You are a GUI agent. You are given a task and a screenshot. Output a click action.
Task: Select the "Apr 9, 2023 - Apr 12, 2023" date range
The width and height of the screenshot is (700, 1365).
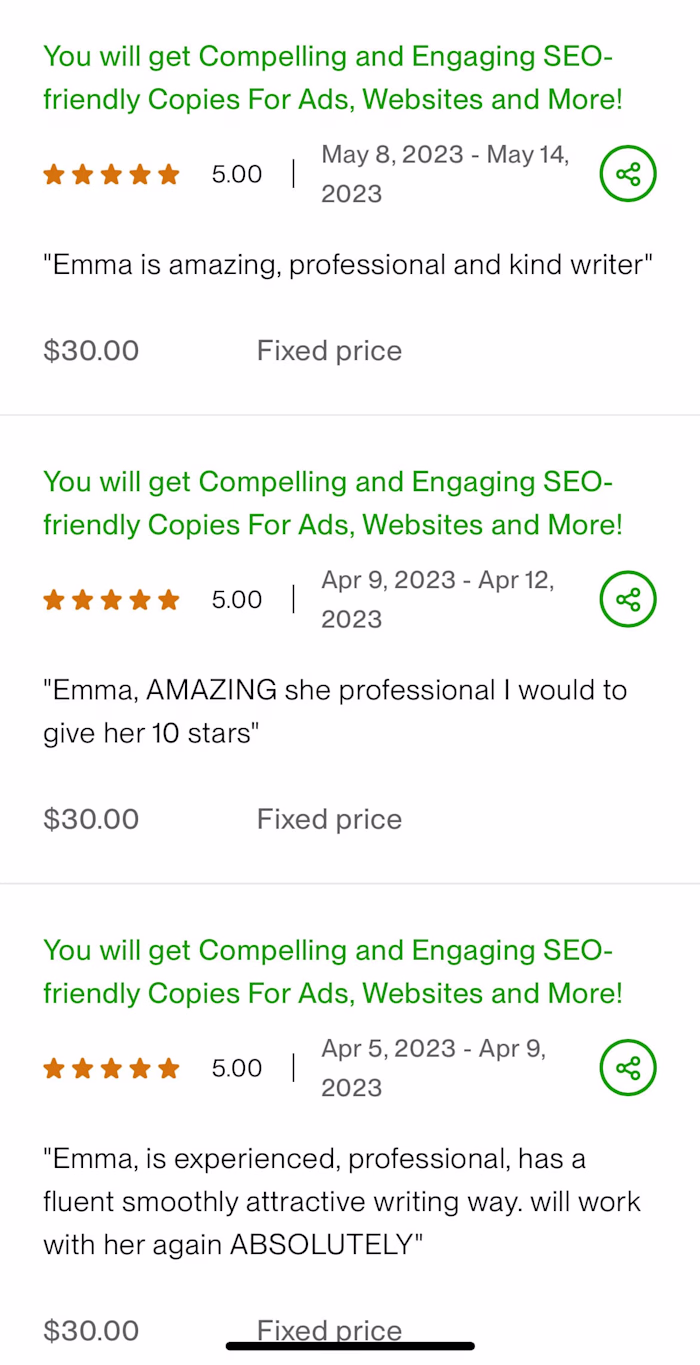pyautogui.click(x=437, y=599)
